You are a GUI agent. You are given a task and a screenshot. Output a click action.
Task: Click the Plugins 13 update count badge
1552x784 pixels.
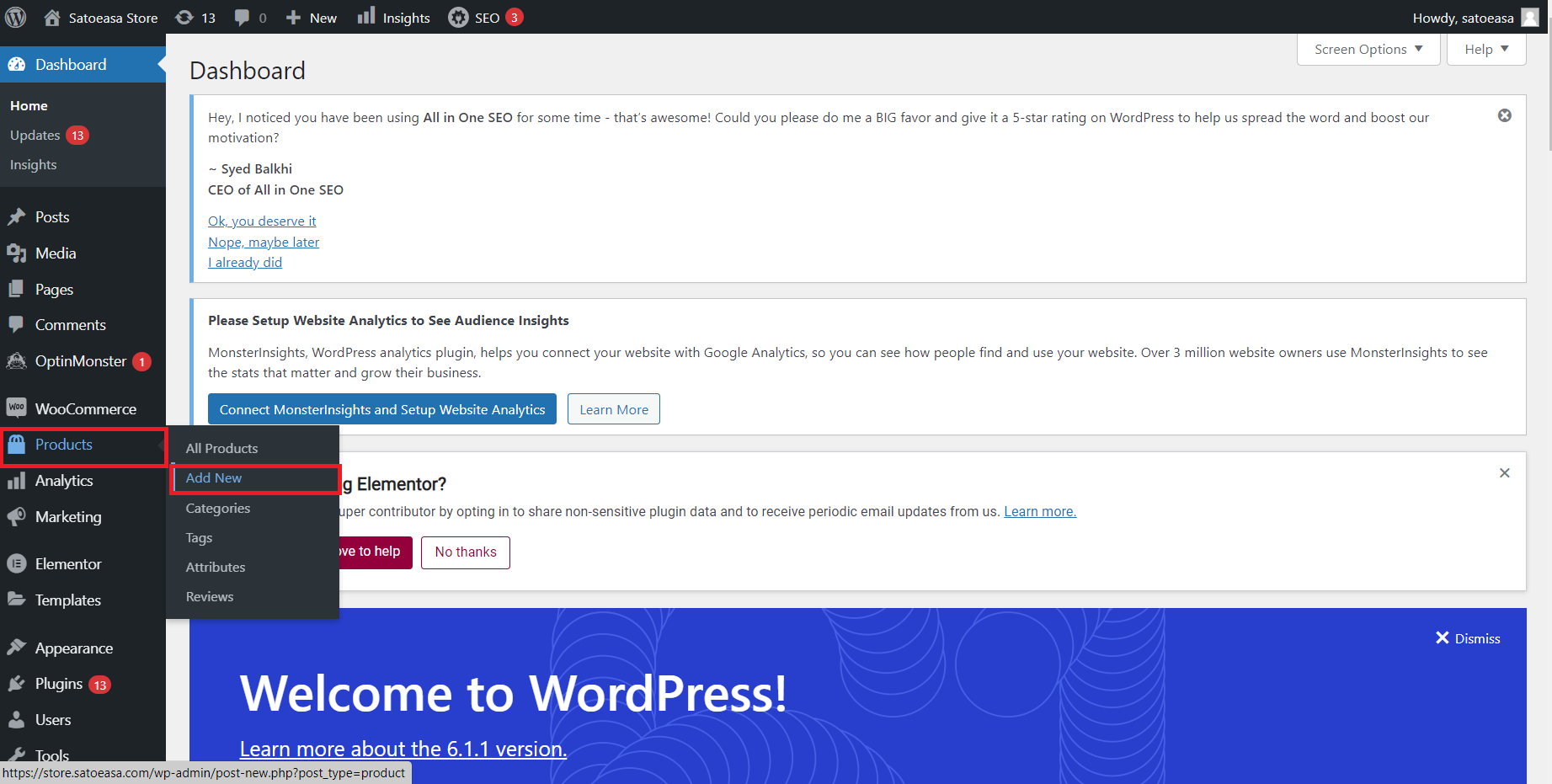coord(100,685)
